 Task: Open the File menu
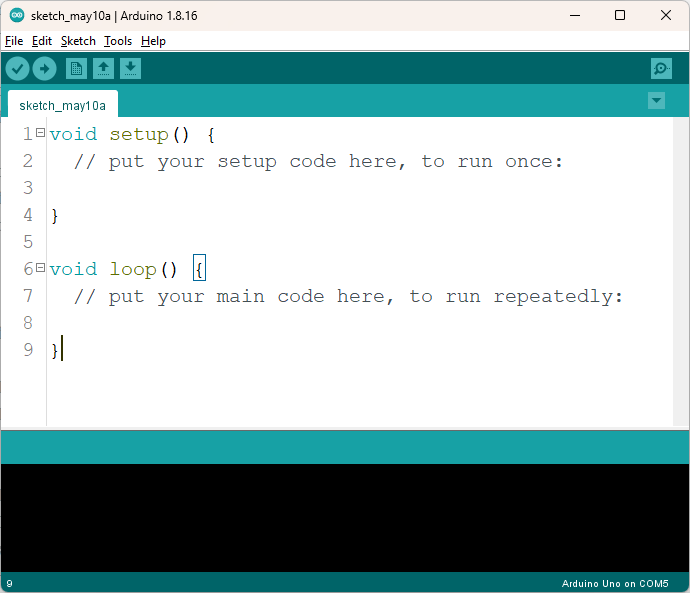(14, 41)
